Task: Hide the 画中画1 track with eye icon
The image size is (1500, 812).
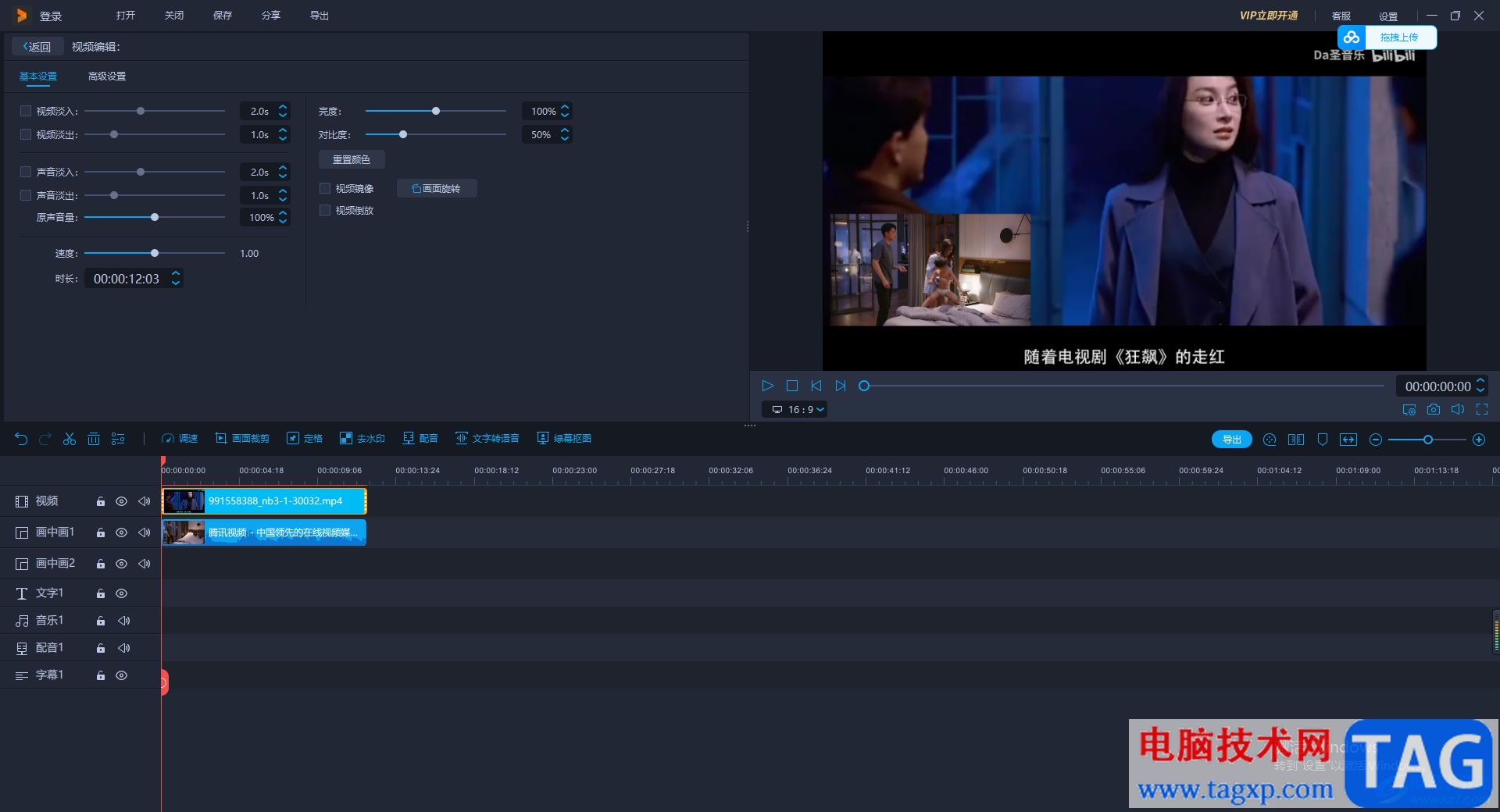Action: coord(122,532)
